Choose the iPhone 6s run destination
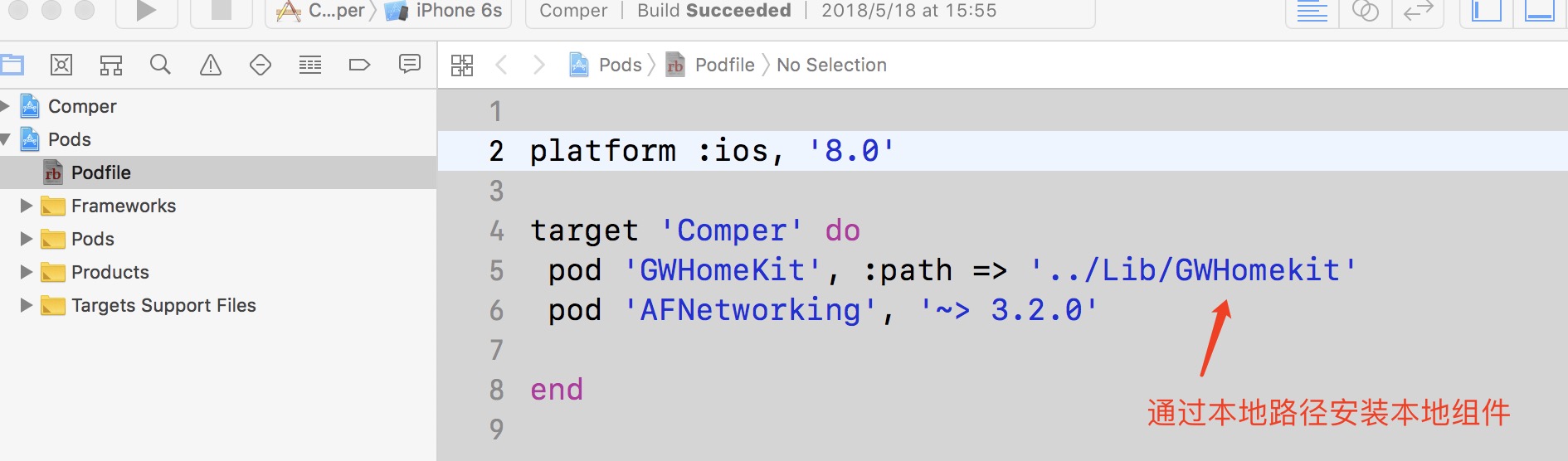Viewport: 1568px width, 461px height. 458,11
